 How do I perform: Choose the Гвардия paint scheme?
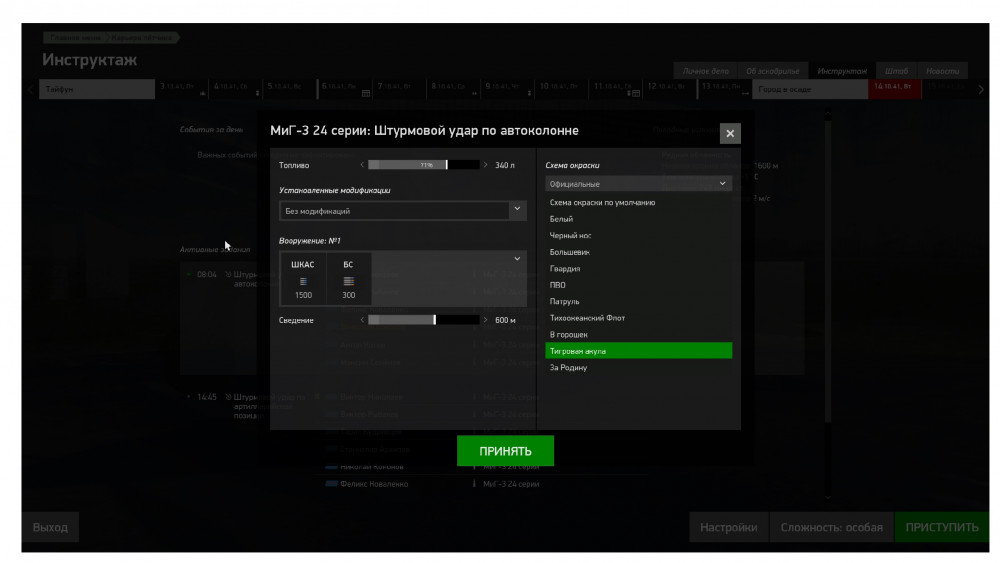coord(638,269)
